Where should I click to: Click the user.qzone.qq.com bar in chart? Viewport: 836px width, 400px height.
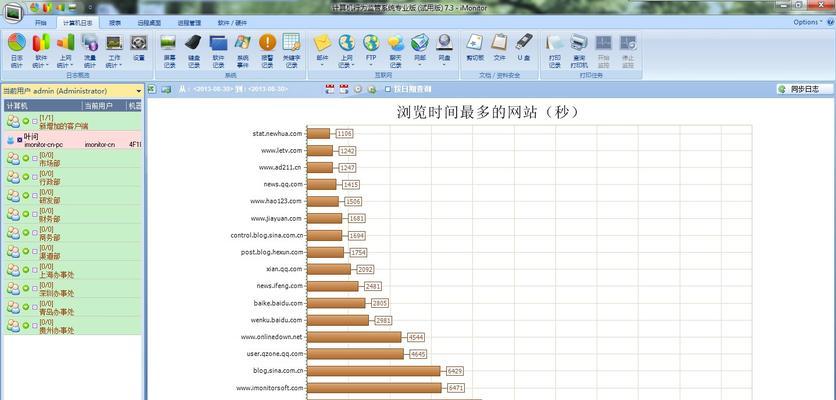[356, 354]
